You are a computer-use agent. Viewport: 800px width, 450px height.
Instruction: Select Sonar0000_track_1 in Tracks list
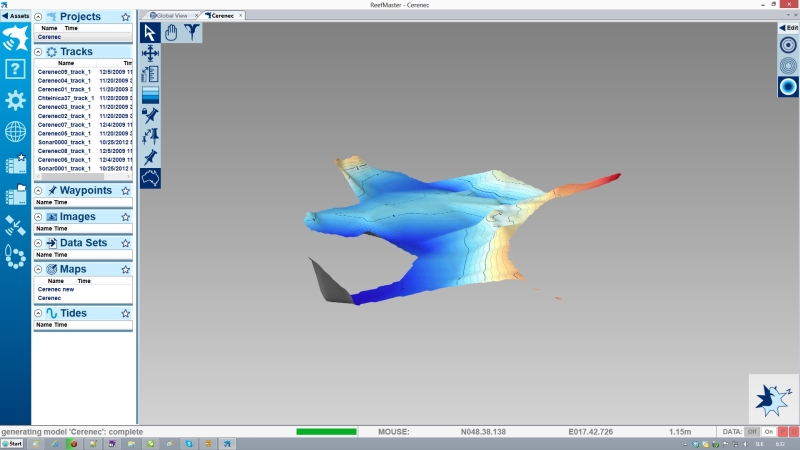(65, 142)
